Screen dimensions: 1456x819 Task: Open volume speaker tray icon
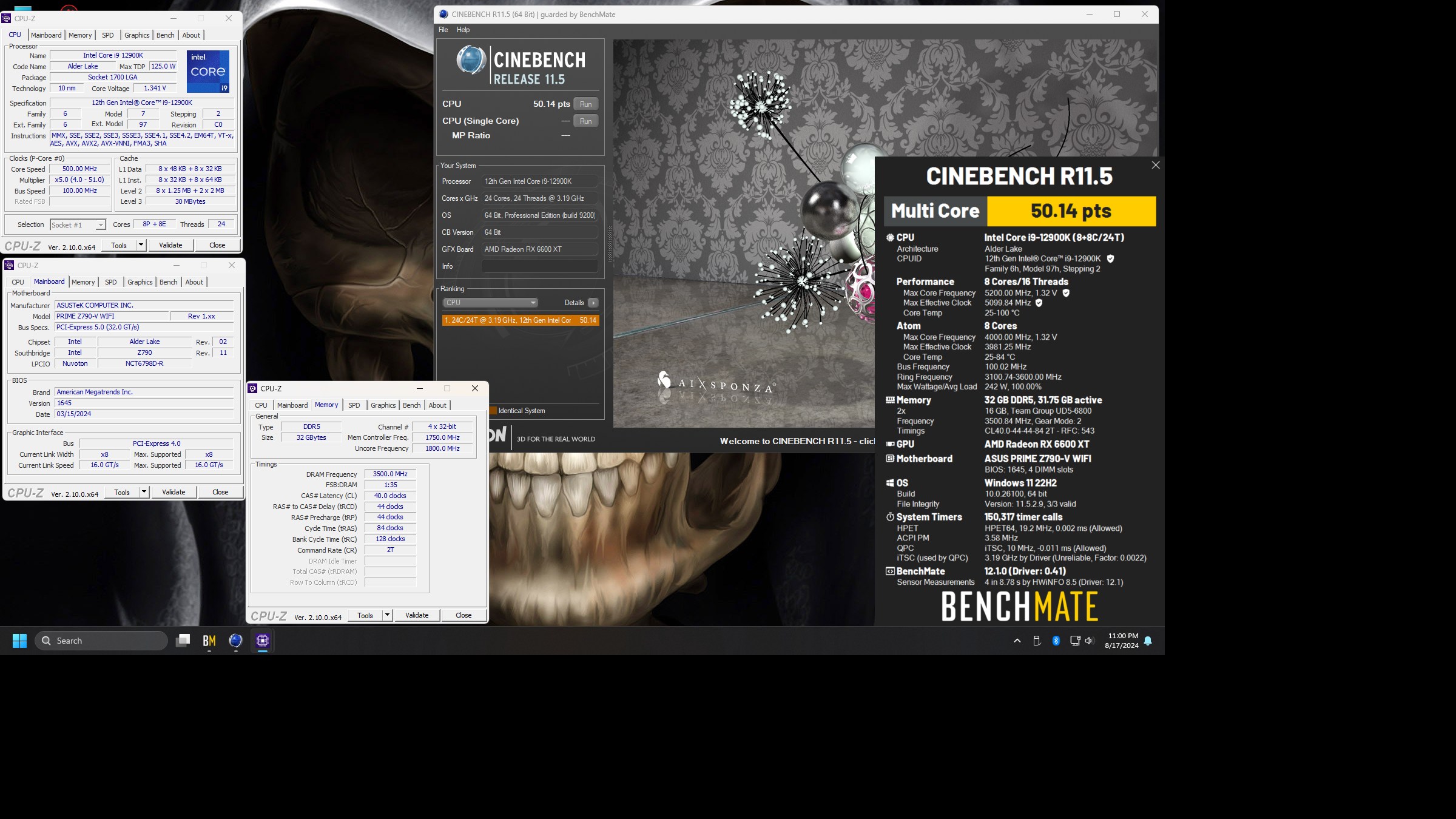pyautogui.click(x=1089, y=641)
